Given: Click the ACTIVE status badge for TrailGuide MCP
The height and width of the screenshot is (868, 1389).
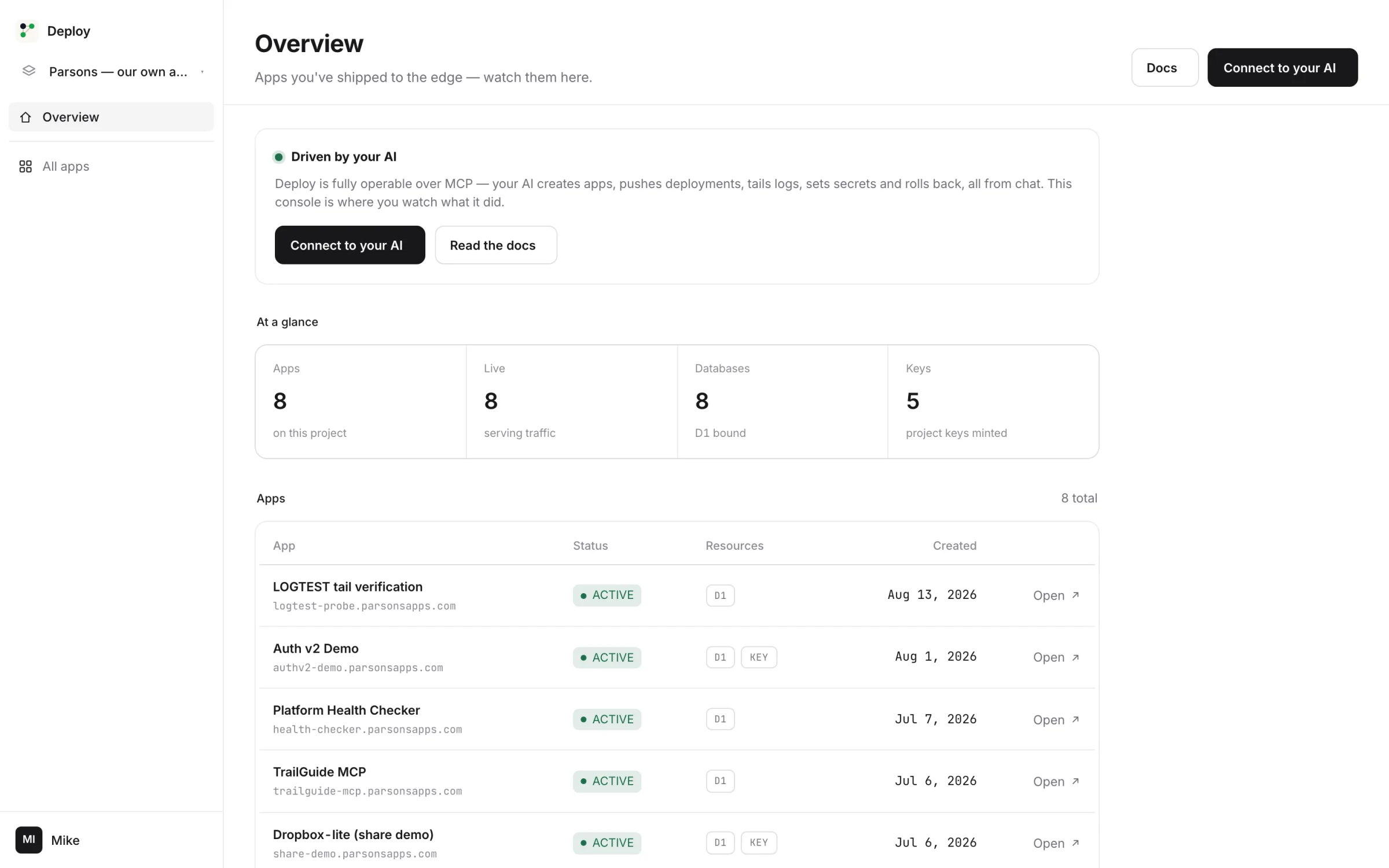Looking at the screenshot, I should pyautogui.click(x=607, y=781).
